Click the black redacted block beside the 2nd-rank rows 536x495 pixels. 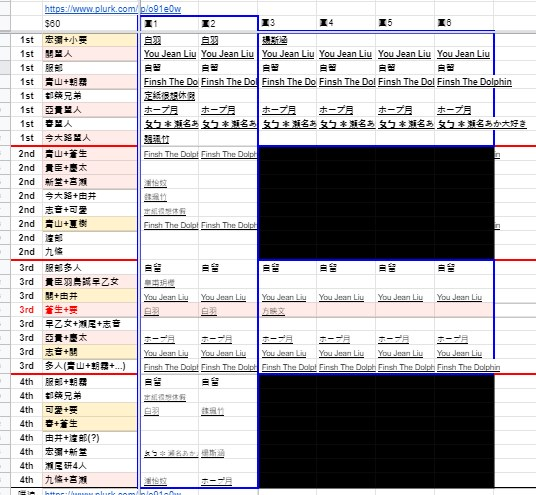[x=376, y=203]
